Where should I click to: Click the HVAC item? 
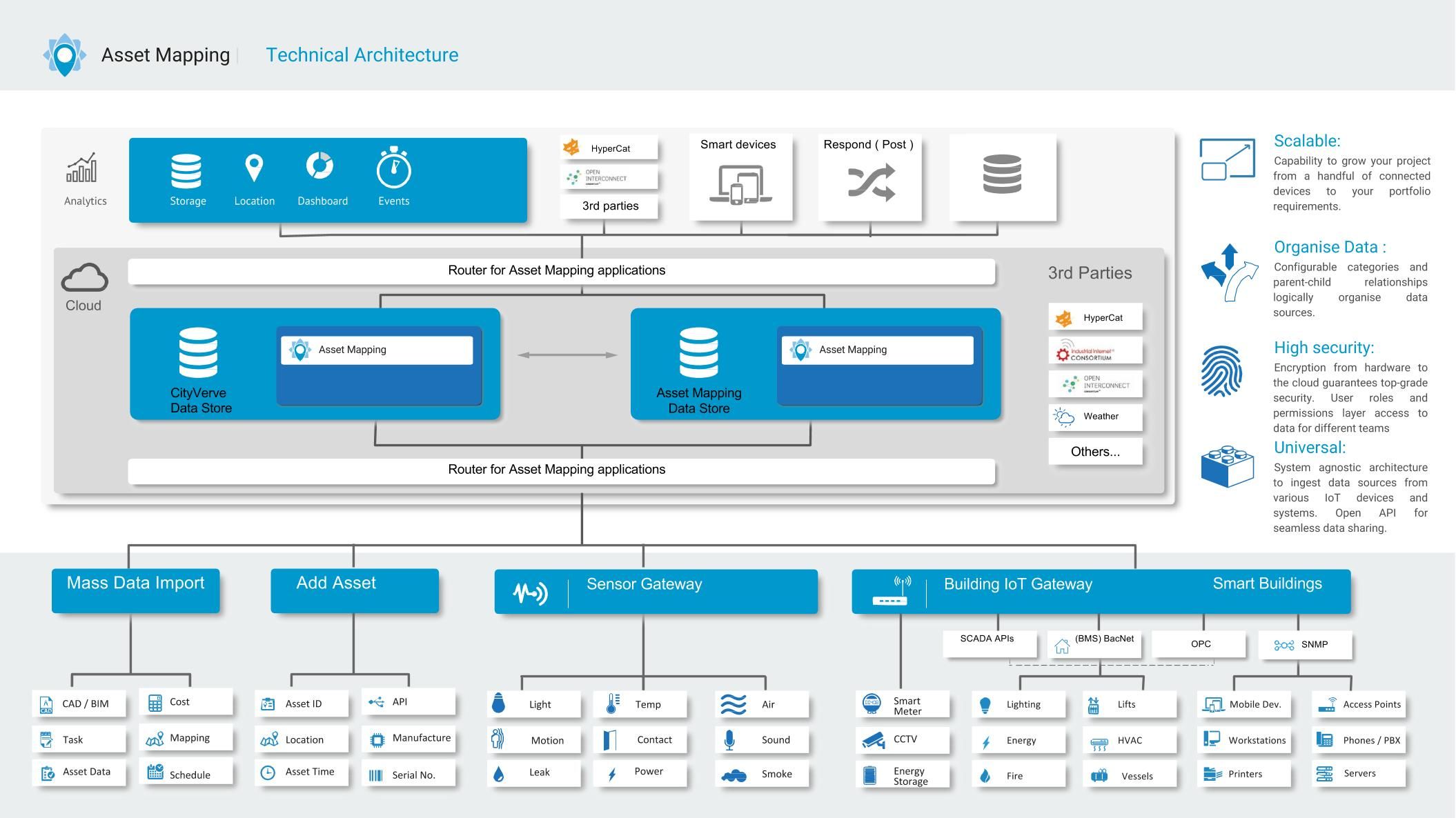1130,741
